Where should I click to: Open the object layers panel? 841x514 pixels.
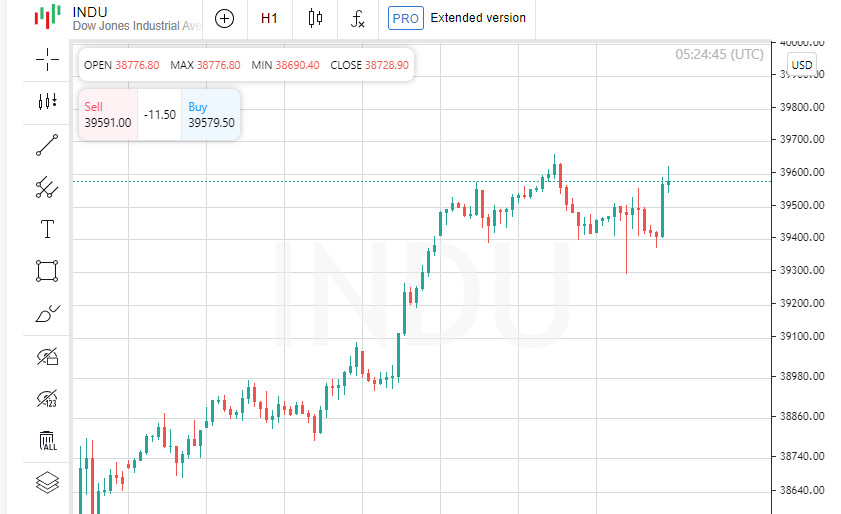pos(47,483)
